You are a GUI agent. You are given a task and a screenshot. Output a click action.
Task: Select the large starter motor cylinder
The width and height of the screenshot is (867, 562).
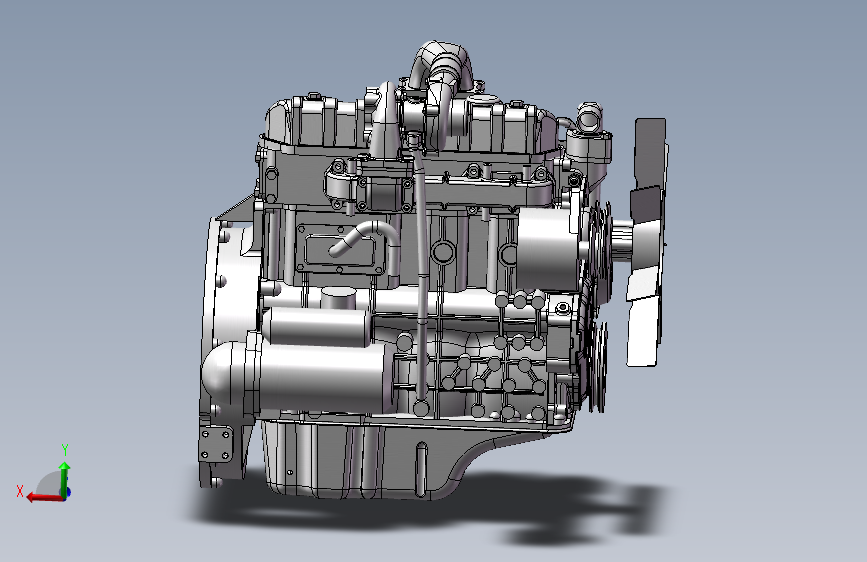300,376
